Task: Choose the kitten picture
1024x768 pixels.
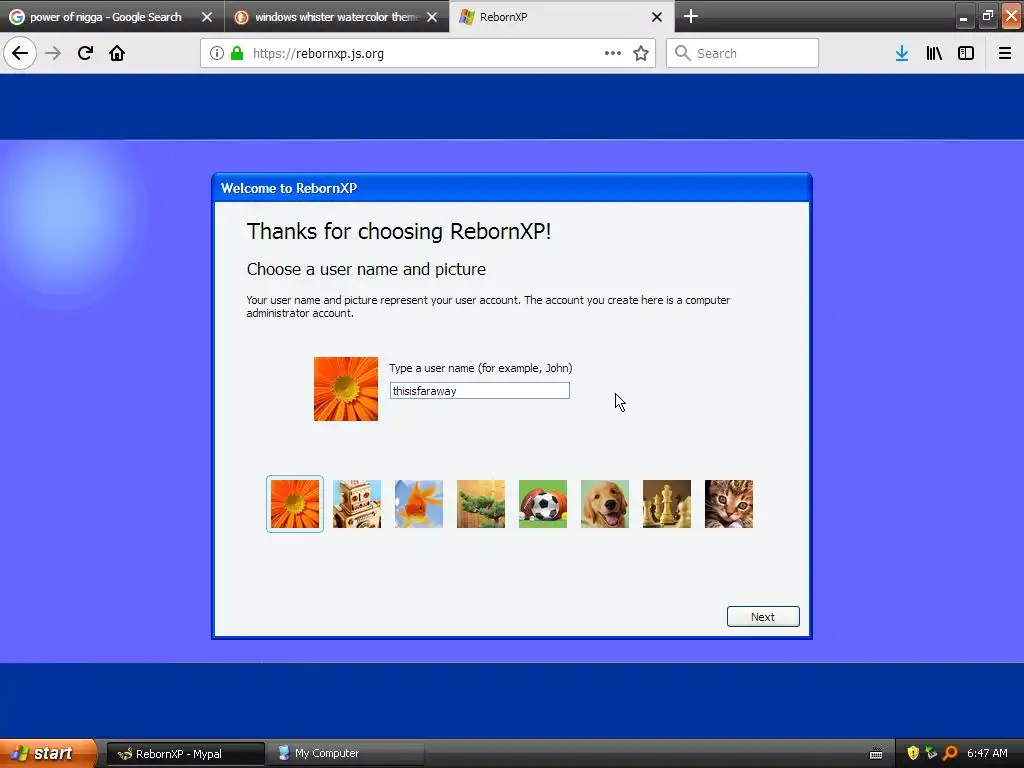Action: pos(729,504)
